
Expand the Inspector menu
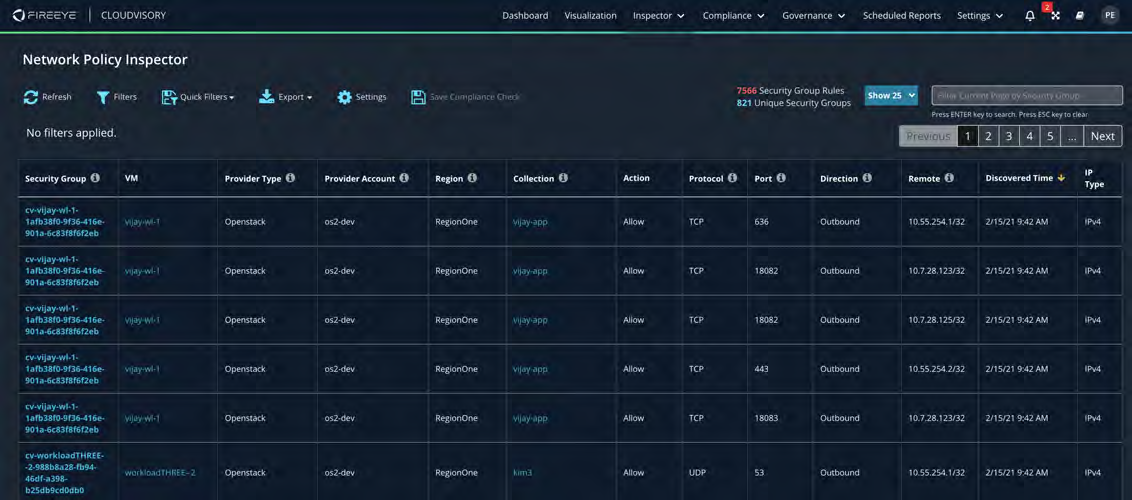(x=658, y=16)
